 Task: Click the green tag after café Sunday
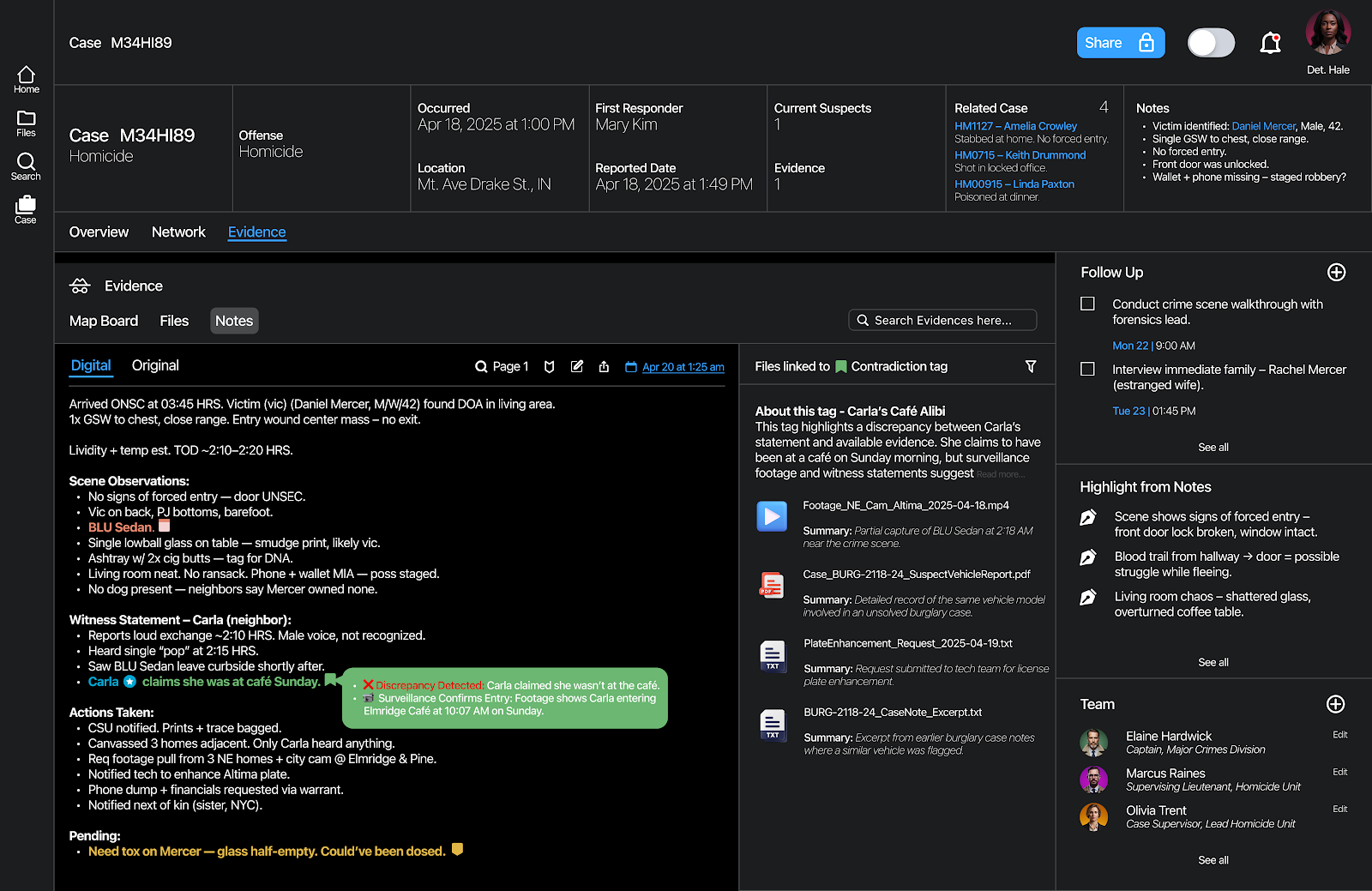tap(330, 680)
